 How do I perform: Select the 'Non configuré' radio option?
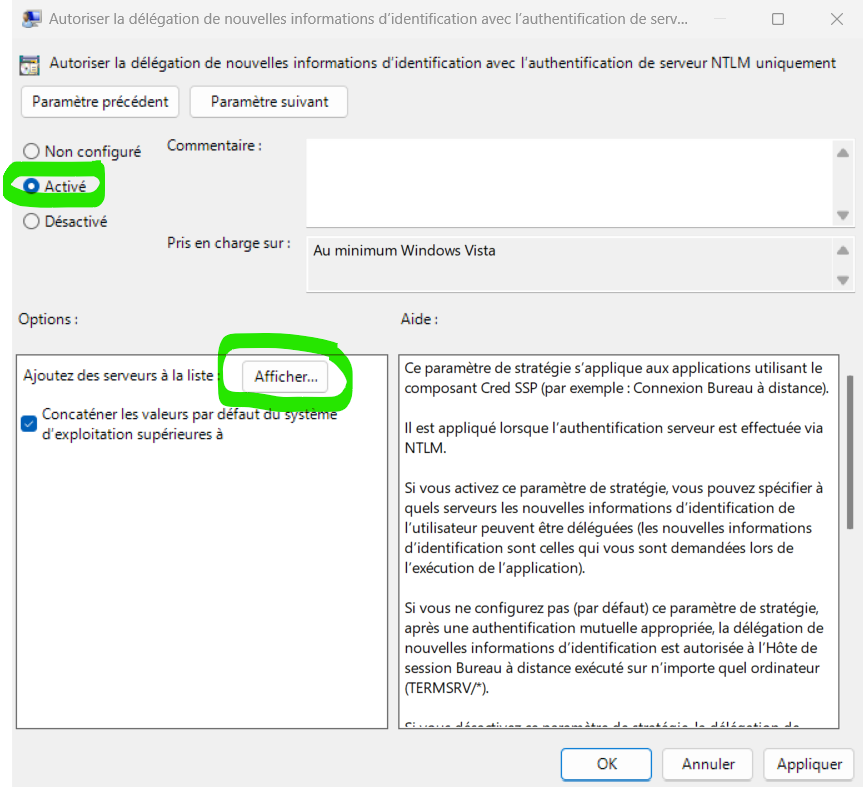(x=32, y=152)
